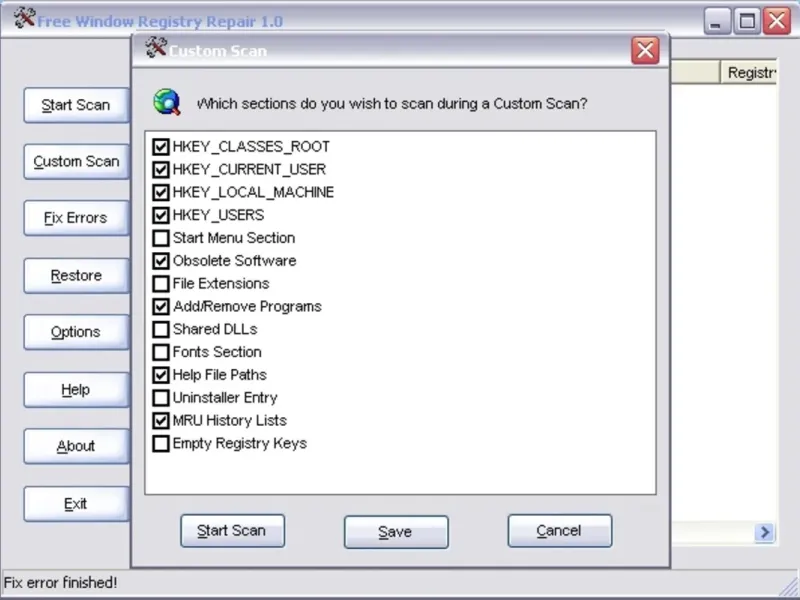Viewport: 800px width, 600px height.
Task: Uncheck Help File Paths box
Action: click(161, 375)
